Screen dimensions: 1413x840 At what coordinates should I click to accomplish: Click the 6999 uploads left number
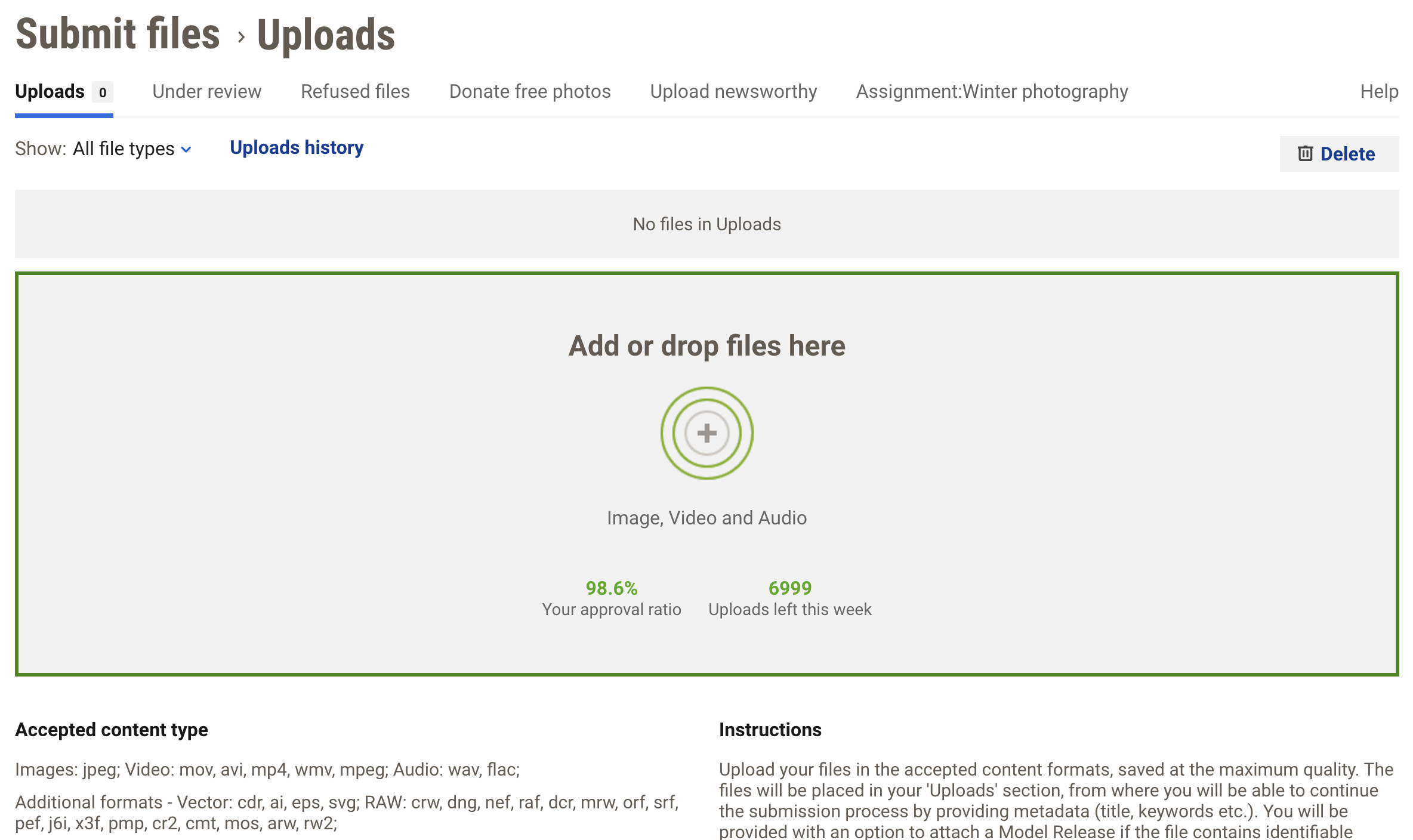(x=789, y=588)
